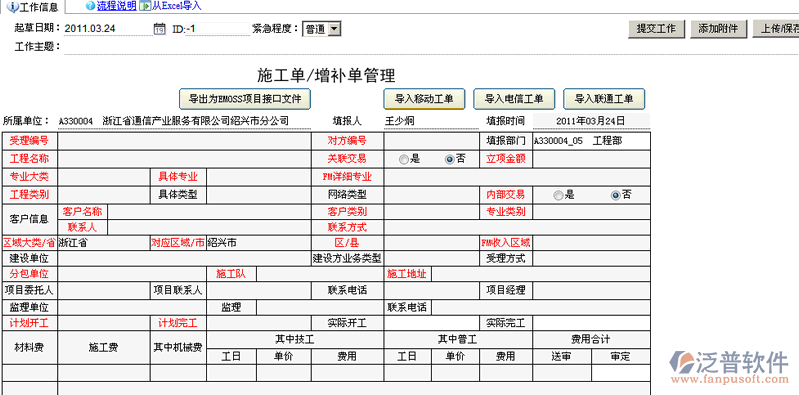The height and width of the screenshot is (395, 799).
Task: Select 是 for 关联交易
Action: (404, 160)
